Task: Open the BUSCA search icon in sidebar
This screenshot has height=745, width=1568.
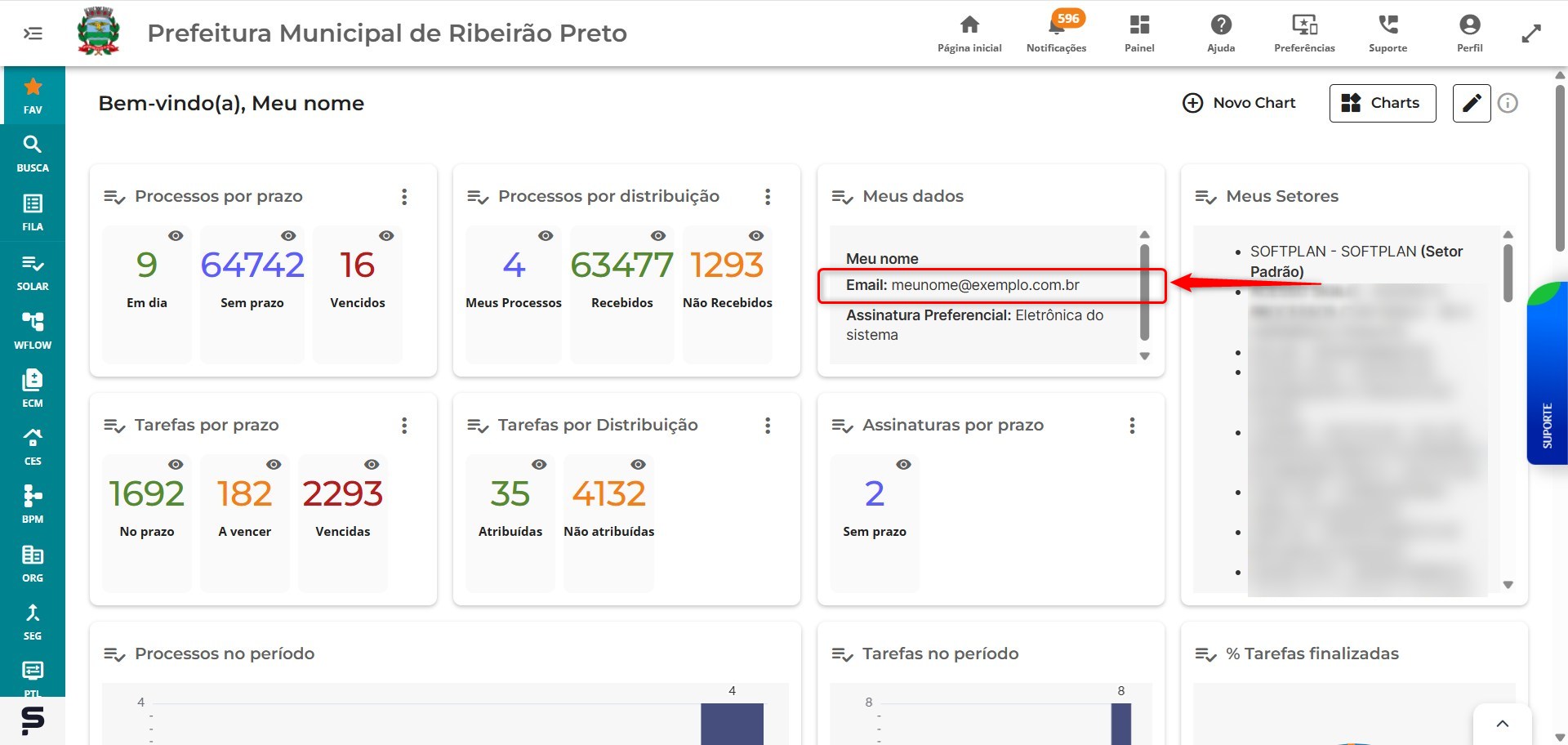Action: [33, 154]
